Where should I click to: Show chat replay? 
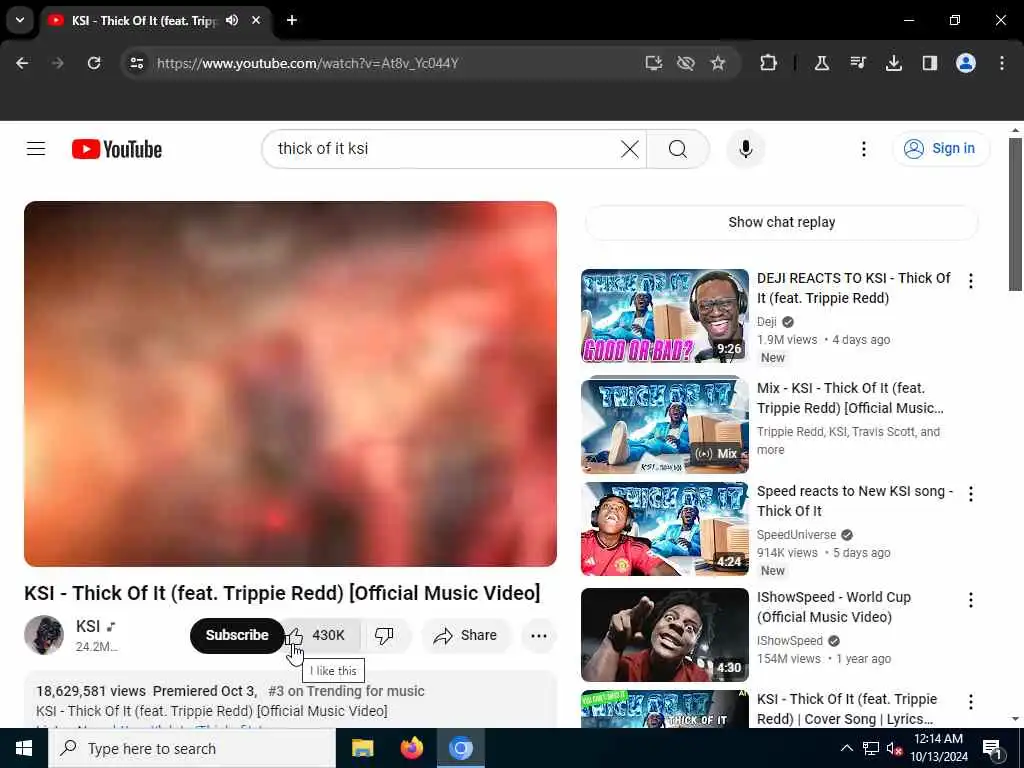click(781, 222)
